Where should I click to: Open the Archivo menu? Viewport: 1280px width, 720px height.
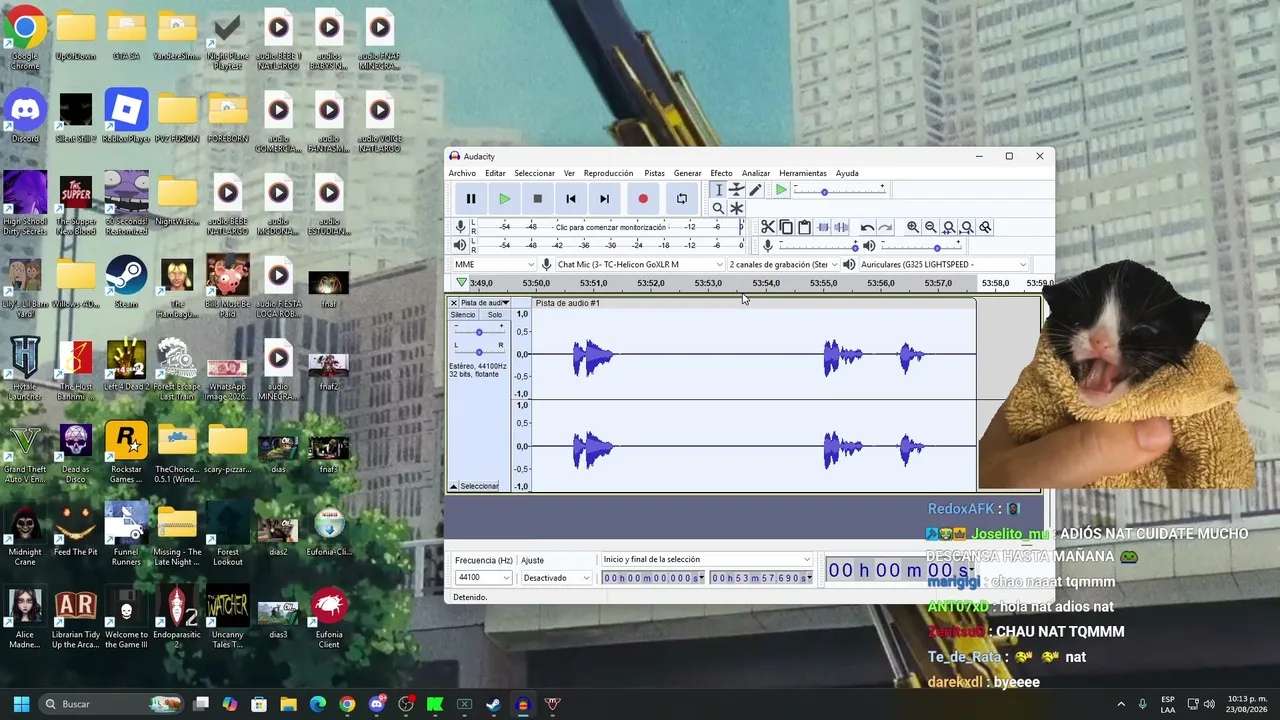(x=462, y=173)
